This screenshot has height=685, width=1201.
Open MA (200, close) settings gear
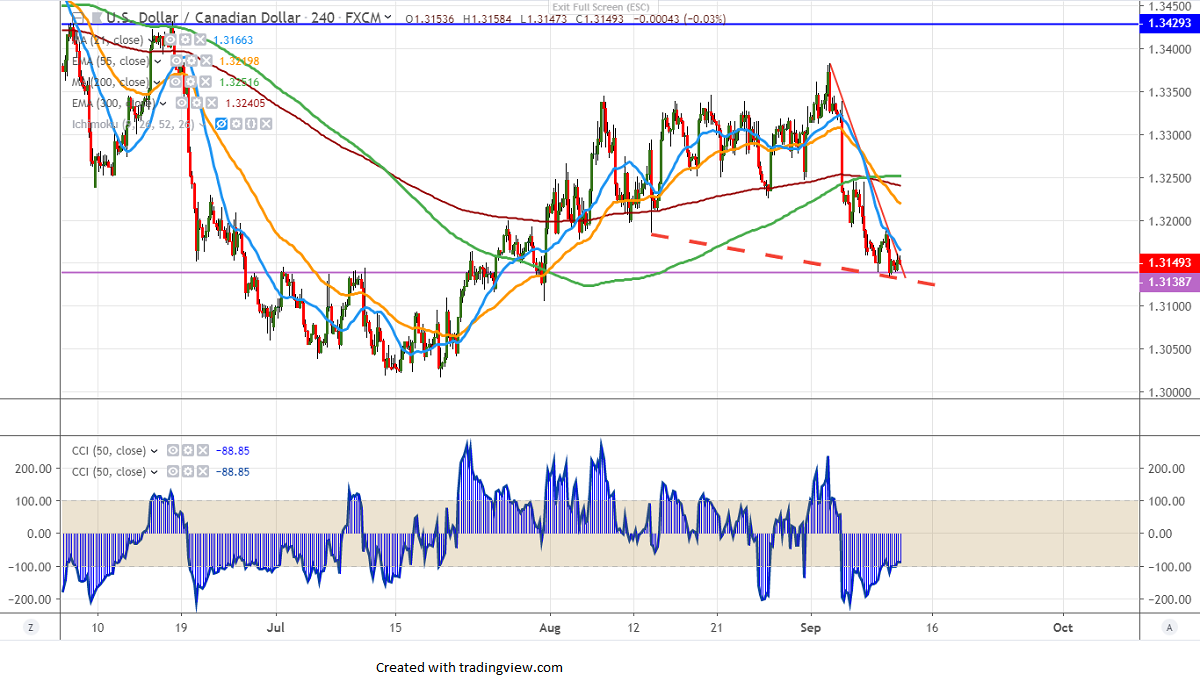click(x=190, y=82)
